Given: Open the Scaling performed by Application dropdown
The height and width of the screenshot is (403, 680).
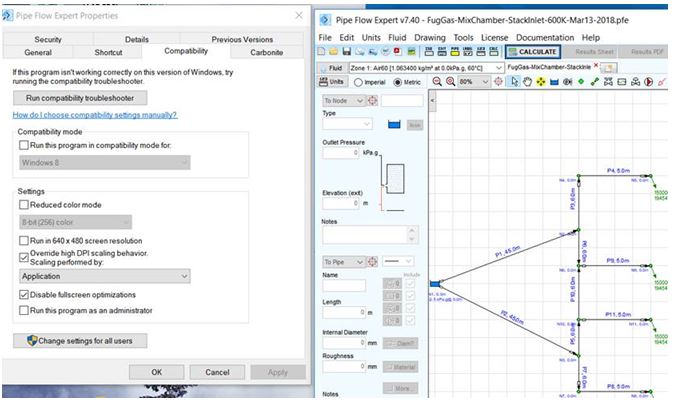Looking at the screenshot, I should pos(105,276).
